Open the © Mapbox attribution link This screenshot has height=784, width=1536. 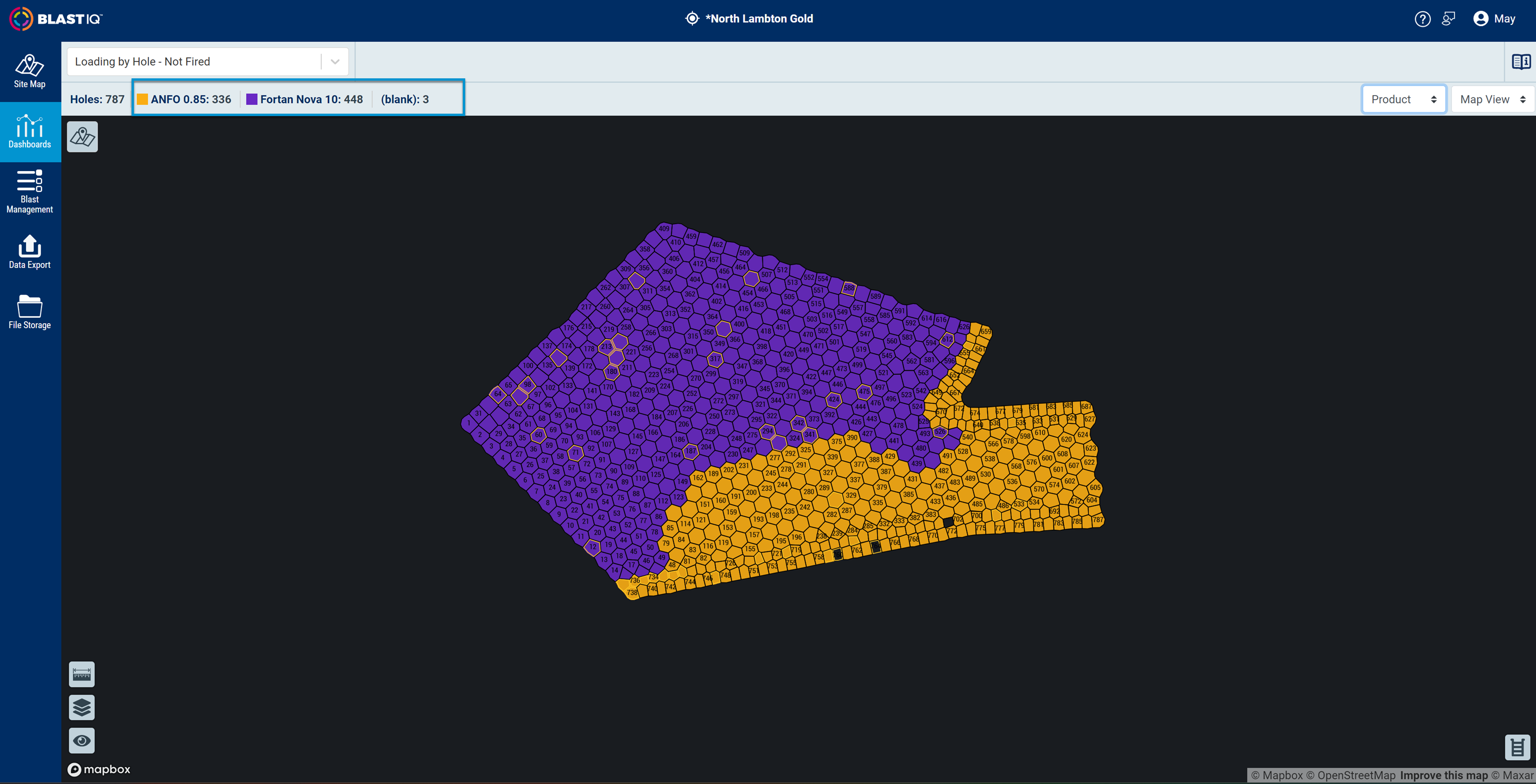[1277, 775]
